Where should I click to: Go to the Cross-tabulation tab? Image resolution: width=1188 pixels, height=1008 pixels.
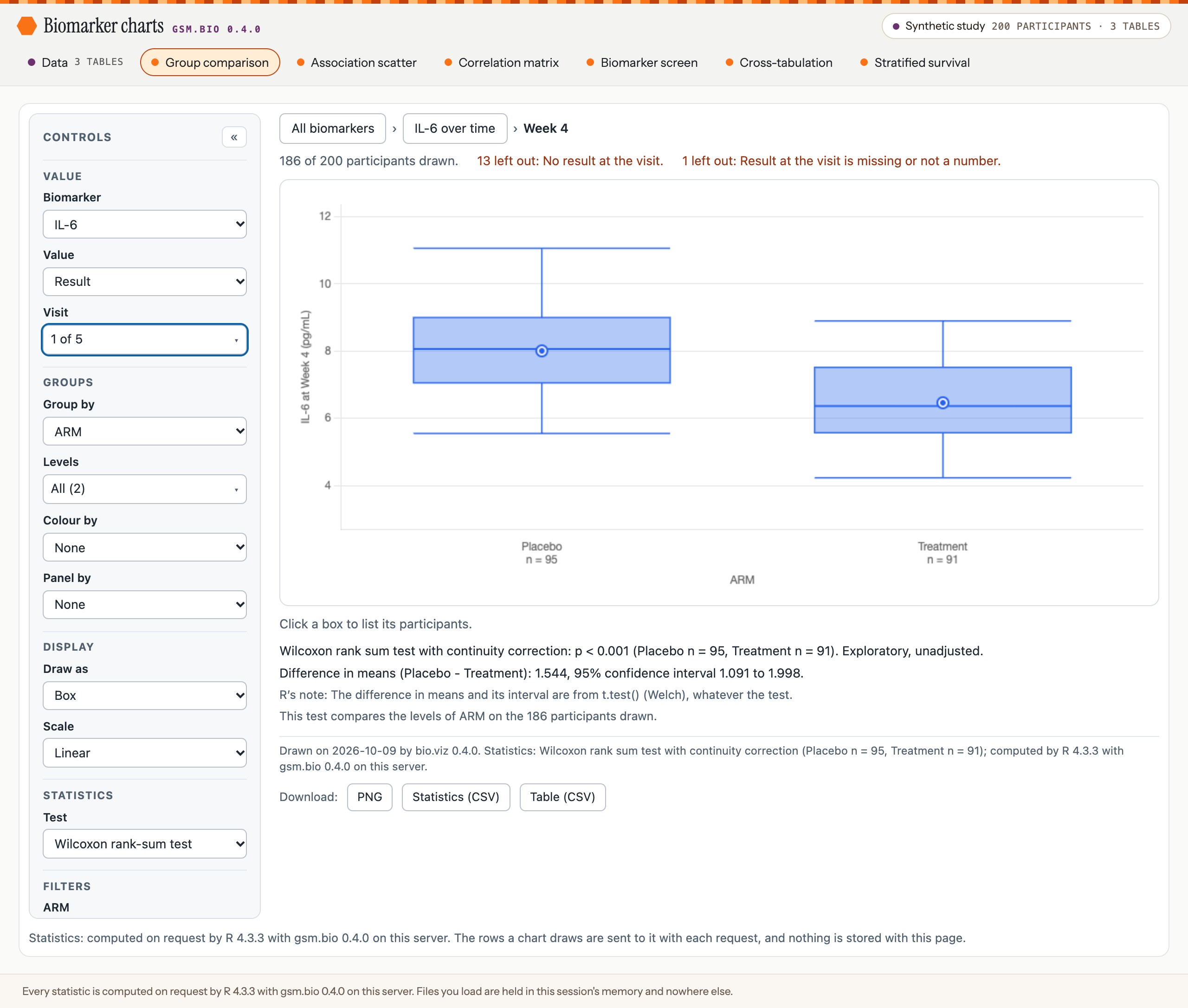tap(780, 62)
